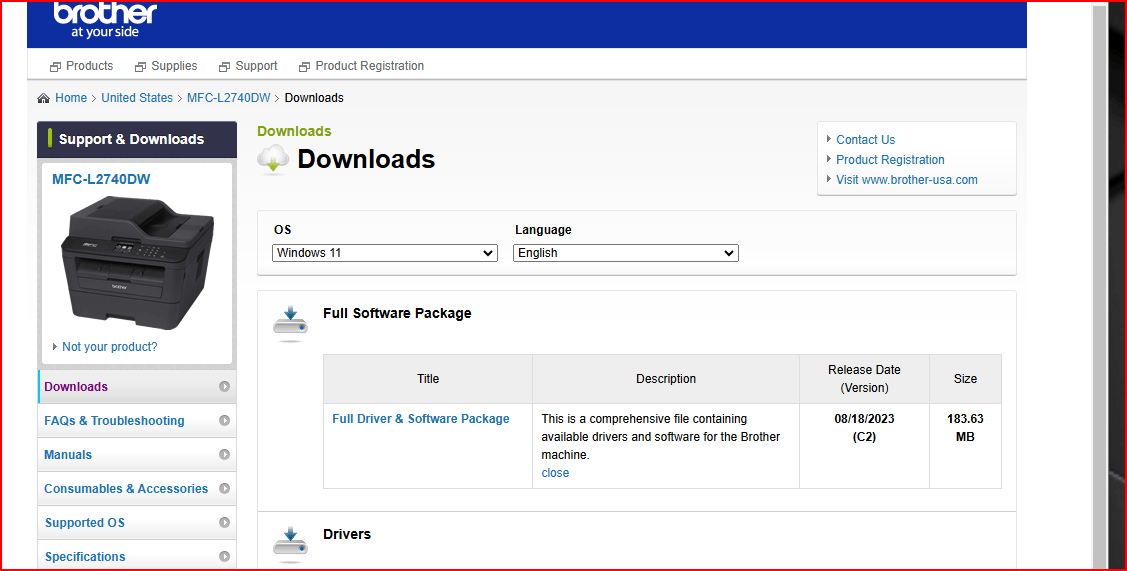Screen dimensions: 1127x571
Task: Click the vertical scrollbar on right edge
Action: [1099, 288]
